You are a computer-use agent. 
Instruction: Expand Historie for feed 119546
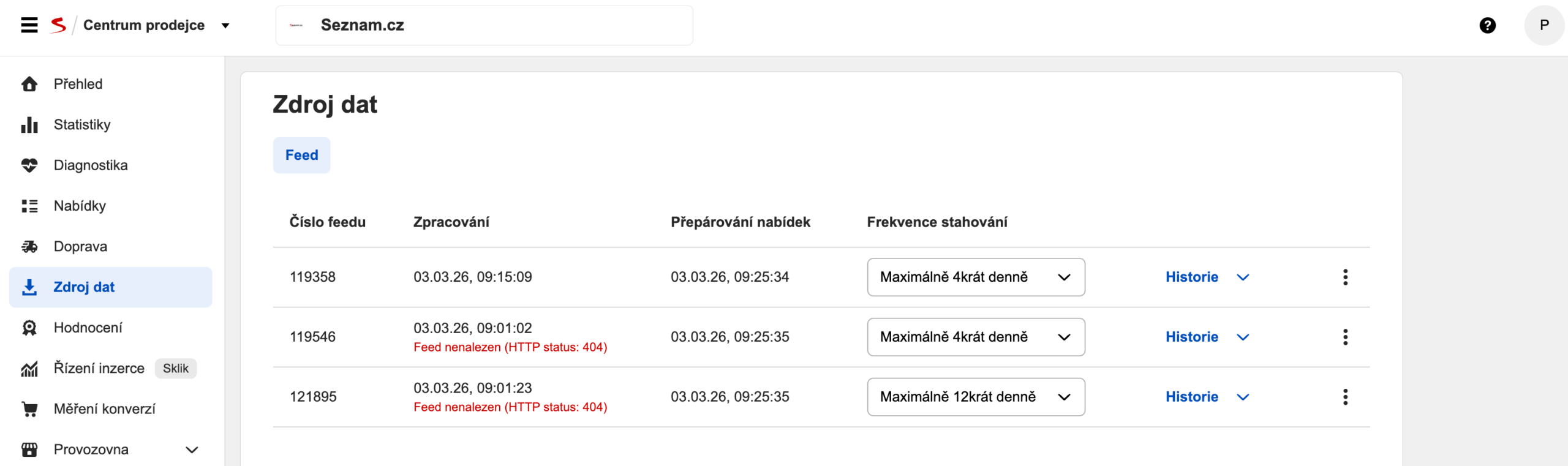coord(1242,337)
